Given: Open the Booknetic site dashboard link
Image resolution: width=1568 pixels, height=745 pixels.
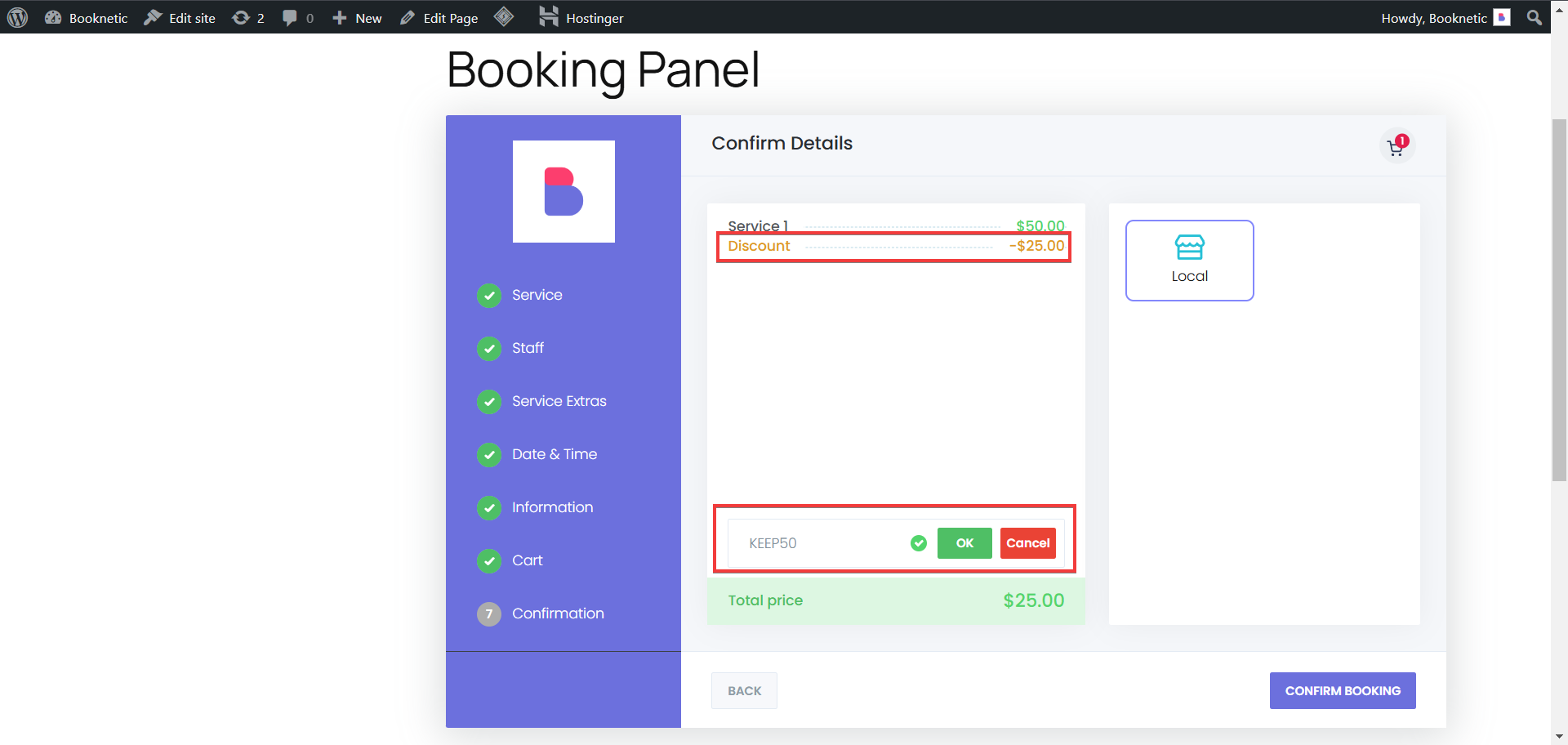Looking at the screenshot, I should pyautogui.click(x=87, y=17).
